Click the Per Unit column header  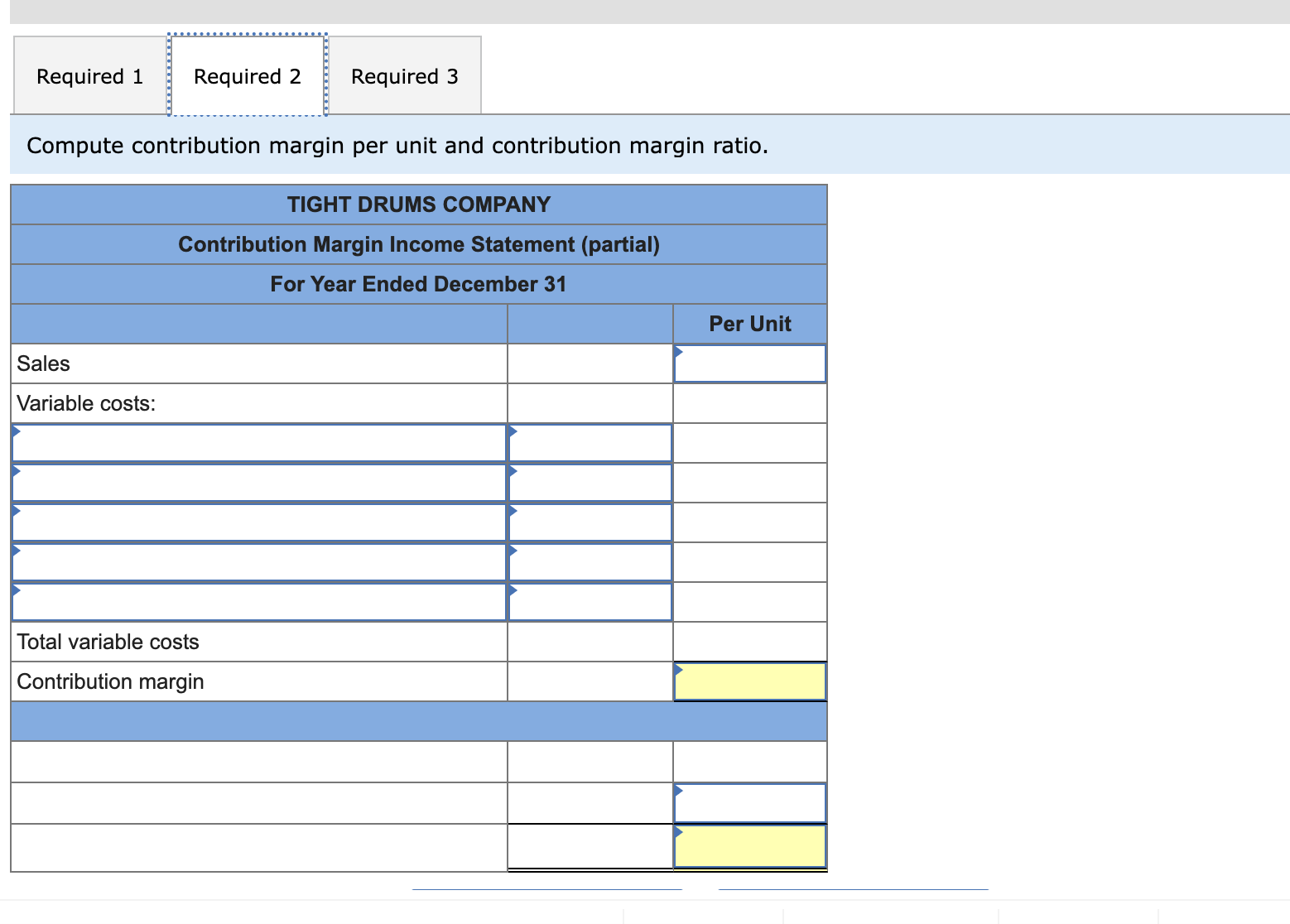point(749,324)
